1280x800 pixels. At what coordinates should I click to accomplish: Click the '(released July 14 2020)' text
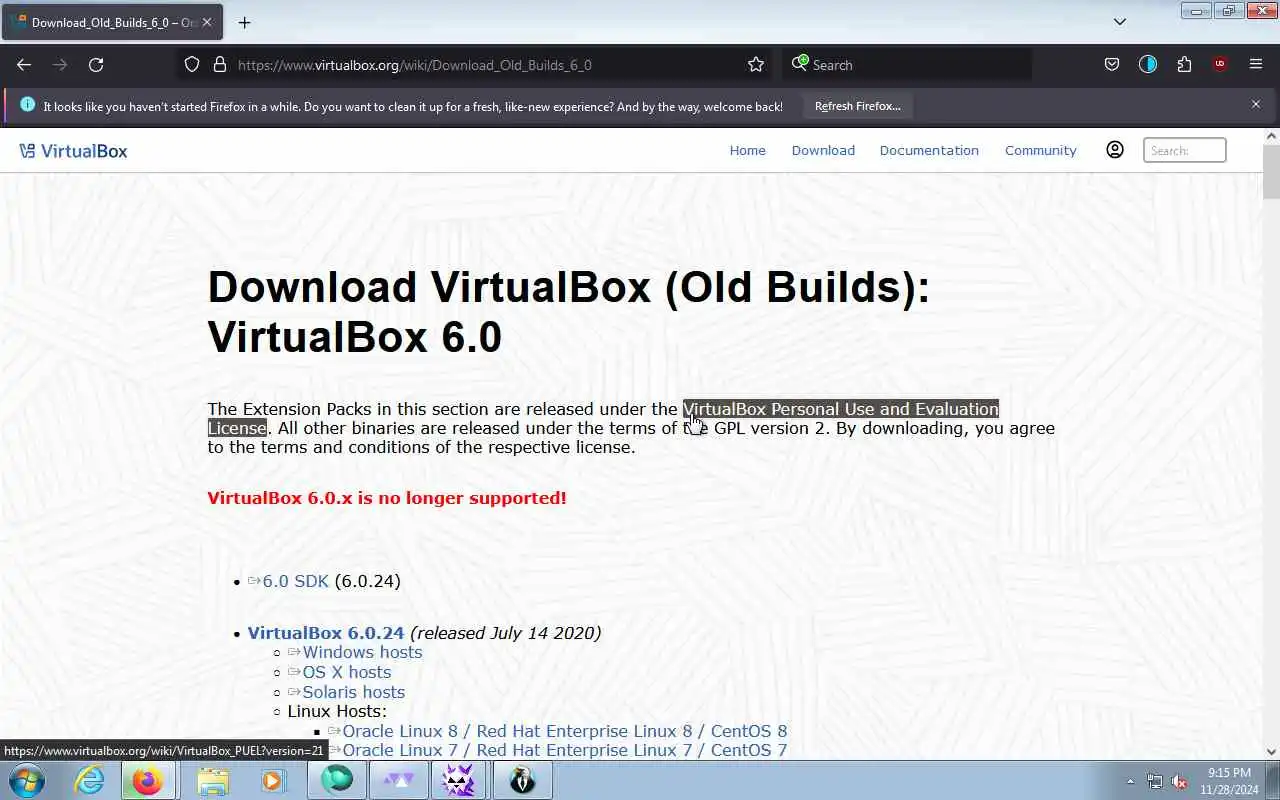(x=505, y=633)
